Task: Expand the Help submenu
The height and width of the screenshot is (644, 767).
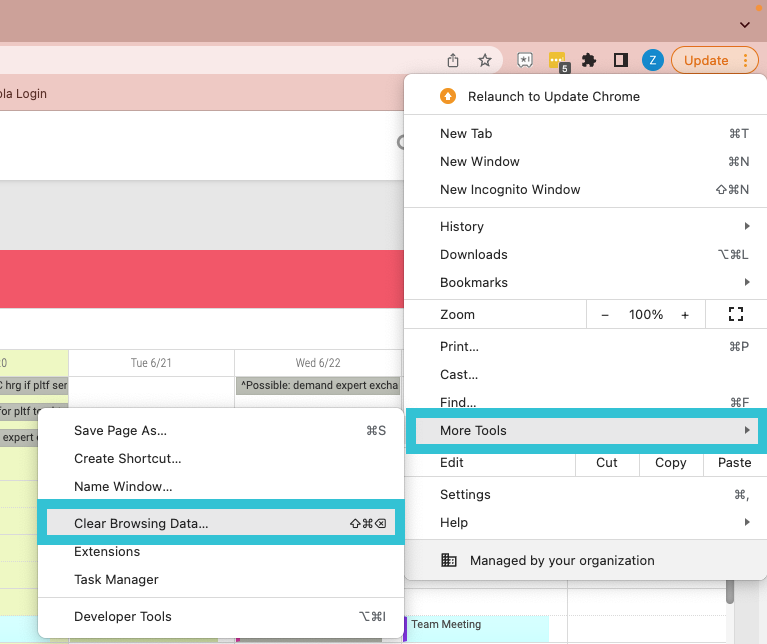Action: coord(594,522)
